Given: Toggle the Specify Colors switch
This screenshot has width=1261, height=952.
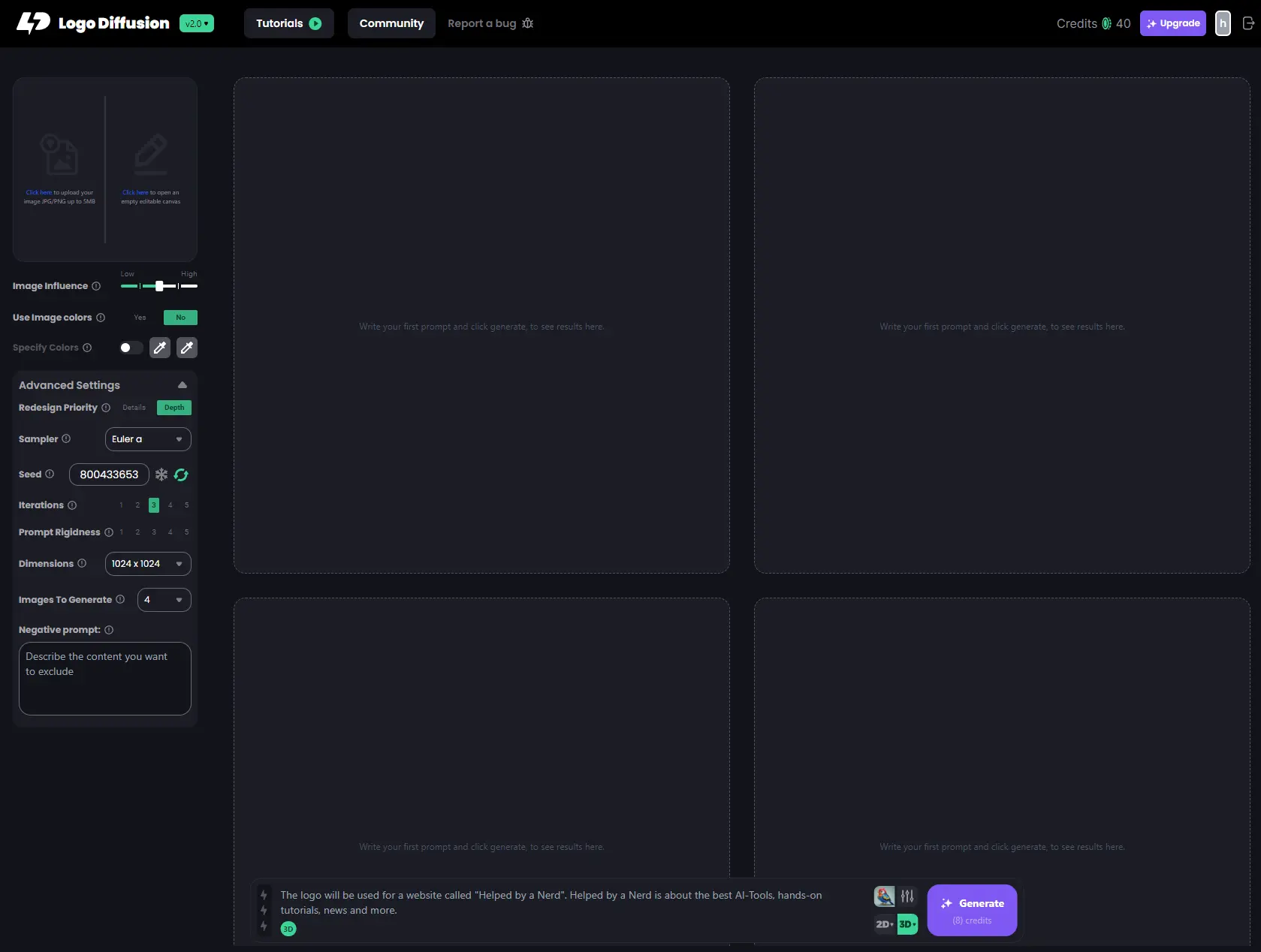Looking at the screenshot, I should tap(130, 348).
